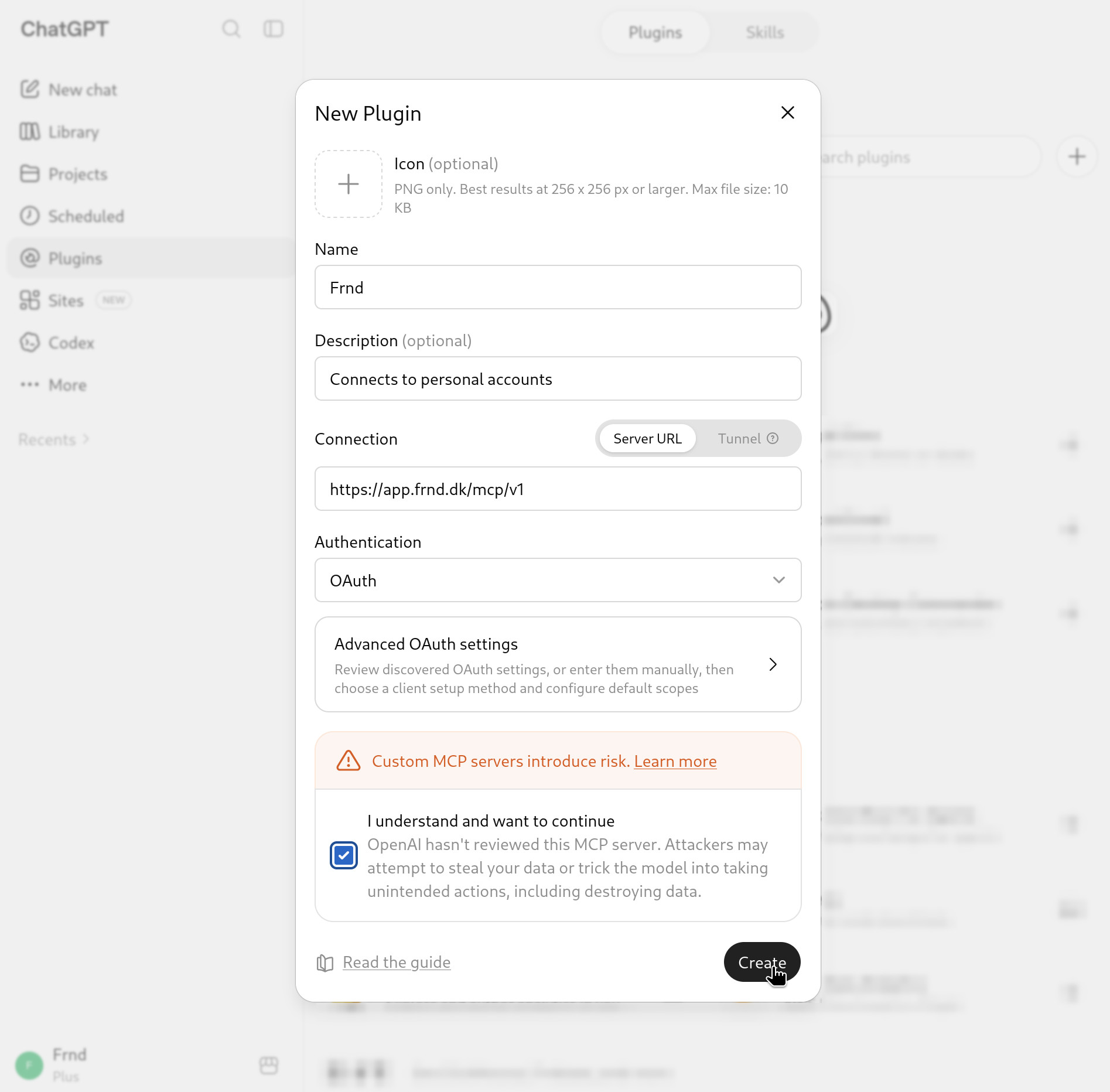1110x1092 pixels.
Task: Open Read the guide link
Action: (x=397, y=962)
